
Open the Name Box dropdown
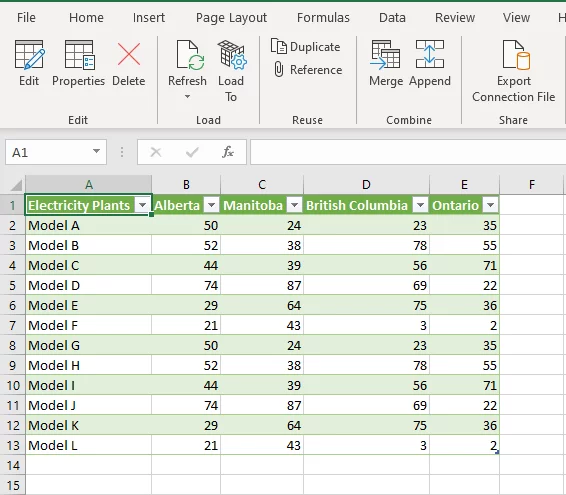(x=96, y=152)
